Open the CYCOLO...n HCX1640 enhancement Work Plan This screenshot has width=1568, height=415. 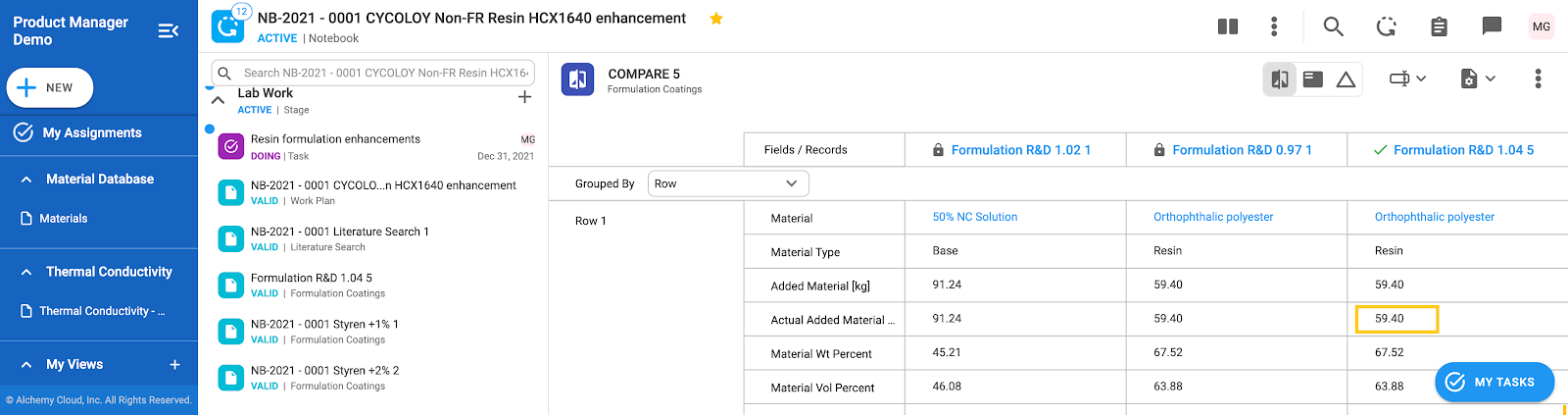pyautogui.click(x=383, y=185)
